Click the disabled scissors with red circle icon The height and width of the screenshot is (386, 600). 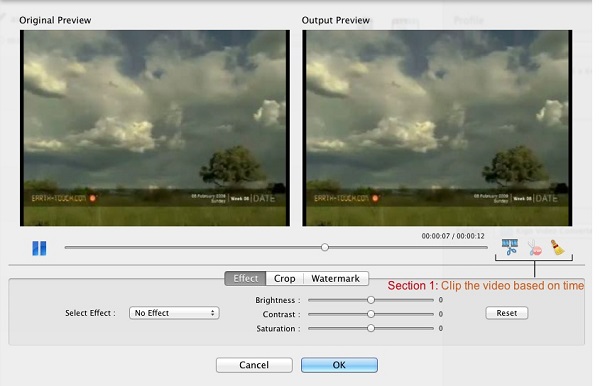click(535, 248)
